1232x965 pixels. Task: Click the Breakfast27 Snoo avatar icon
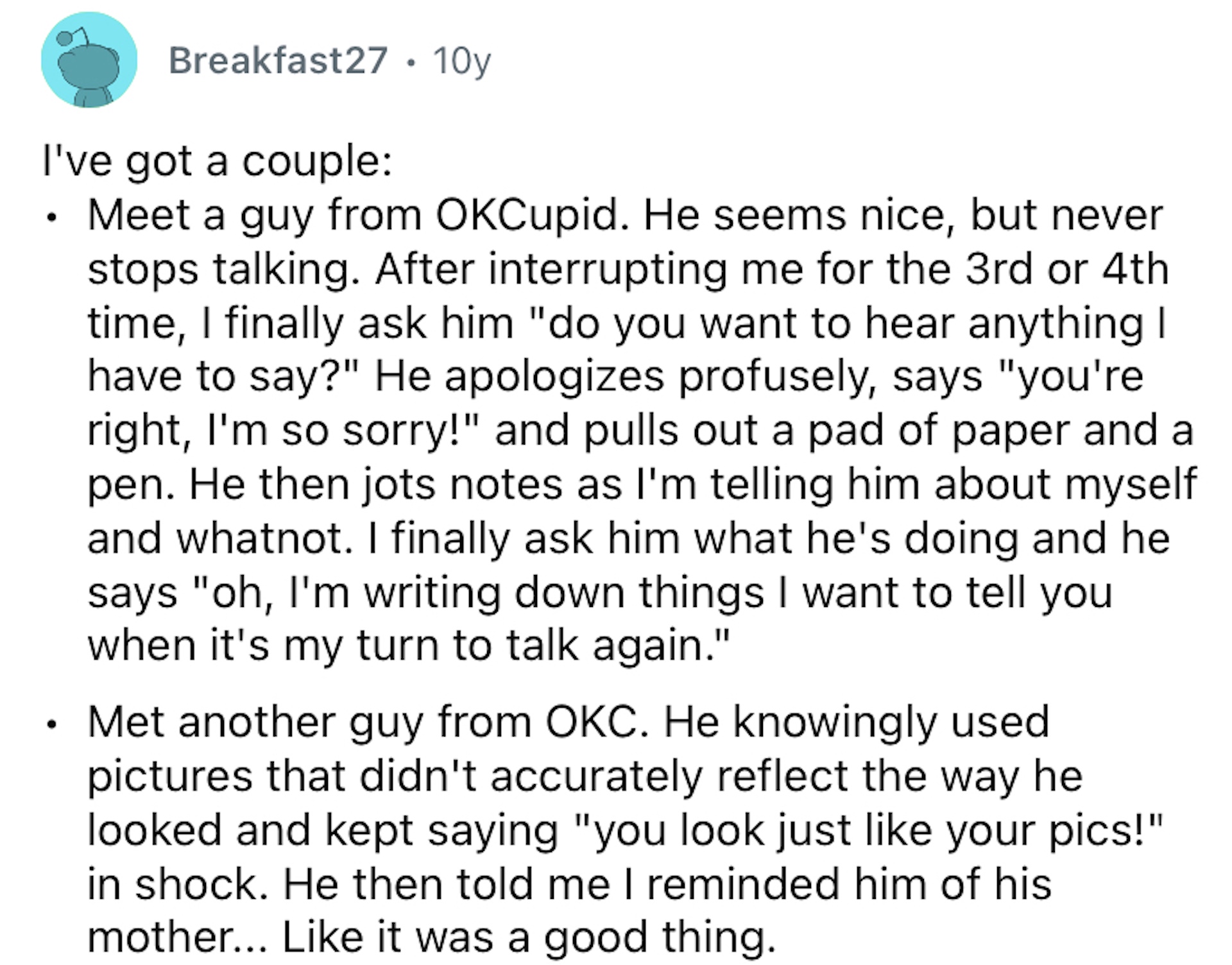[90, 62]
